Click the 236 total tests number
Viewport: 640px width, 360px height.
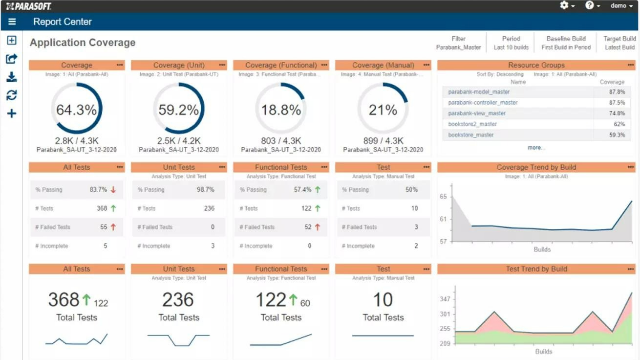[x=178, y=300]
